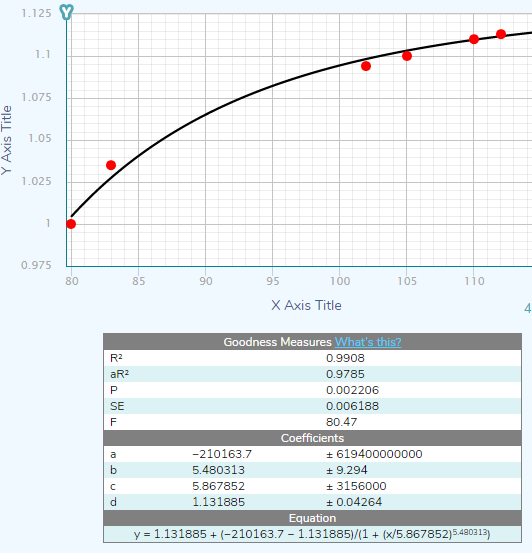532x553 pixels.
Task: Click the y-axis tick label 1.125
Action: [36, 13]
